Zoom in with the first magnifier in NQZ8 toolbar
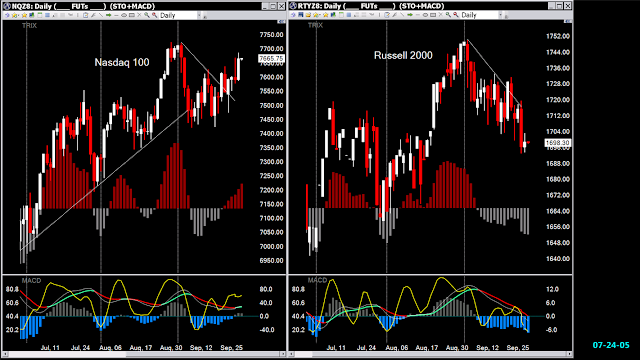This screenshot has width=640, height=360. click(147, 15)
